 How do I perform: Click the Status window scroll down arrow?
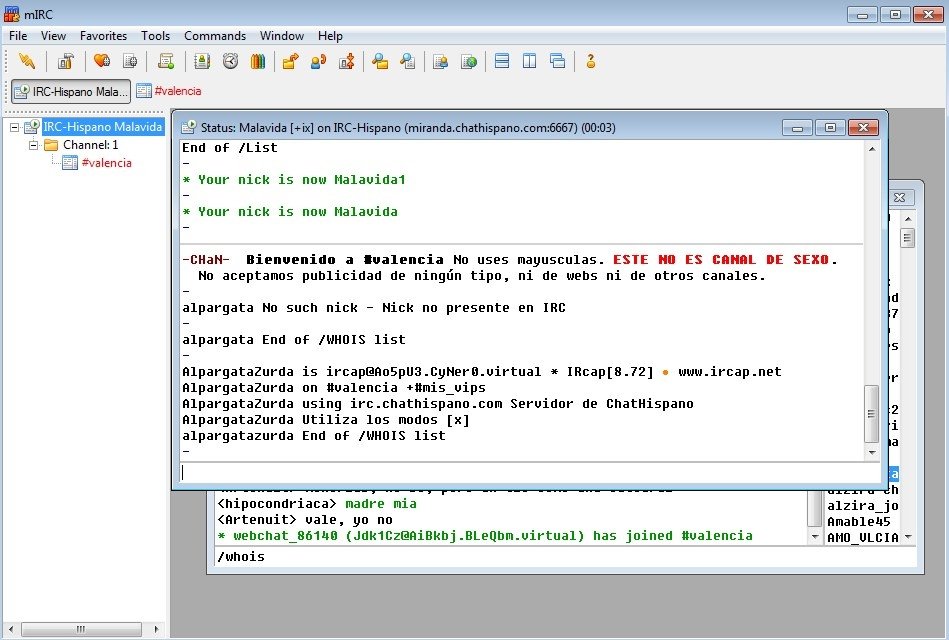point(872,452)
